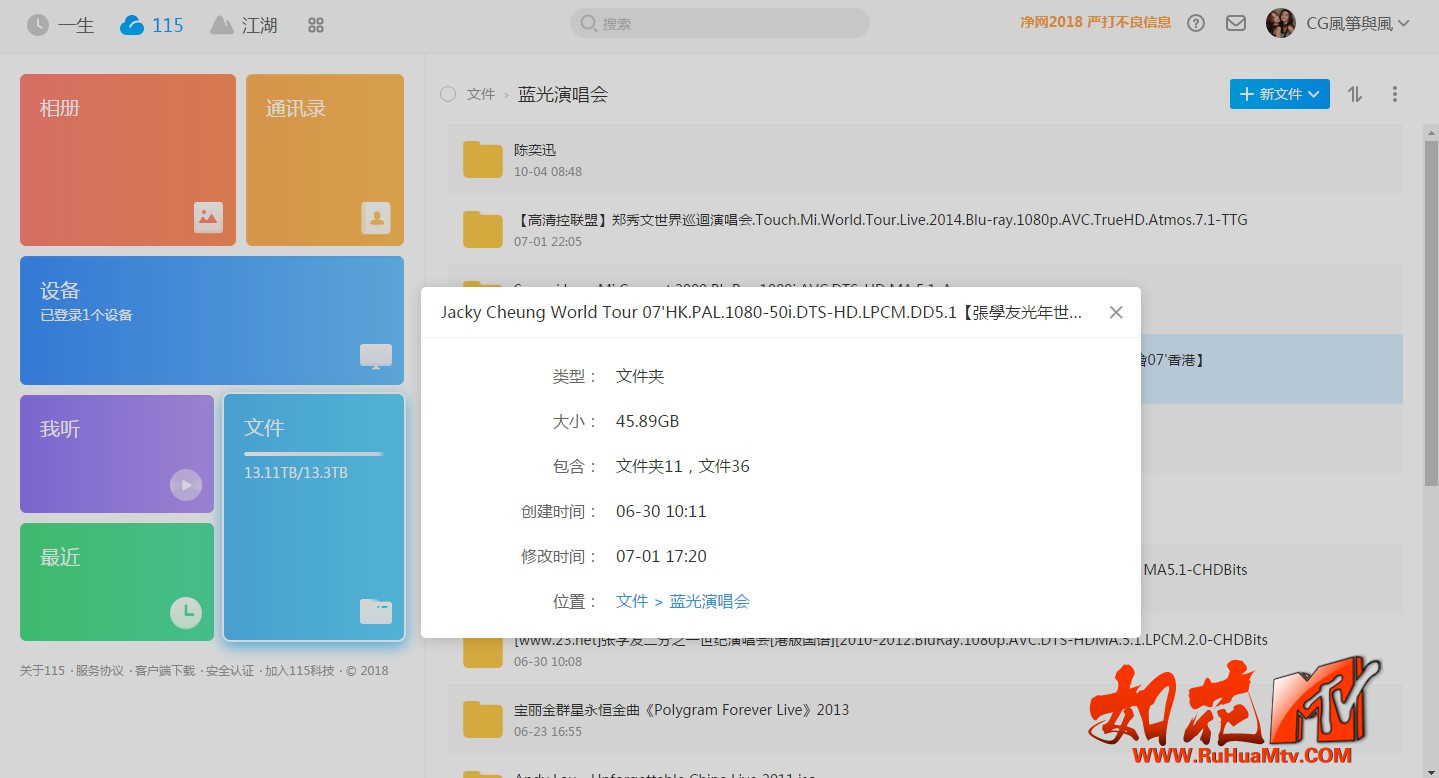Open 安全认证 footer link

(x=230, y=671)
